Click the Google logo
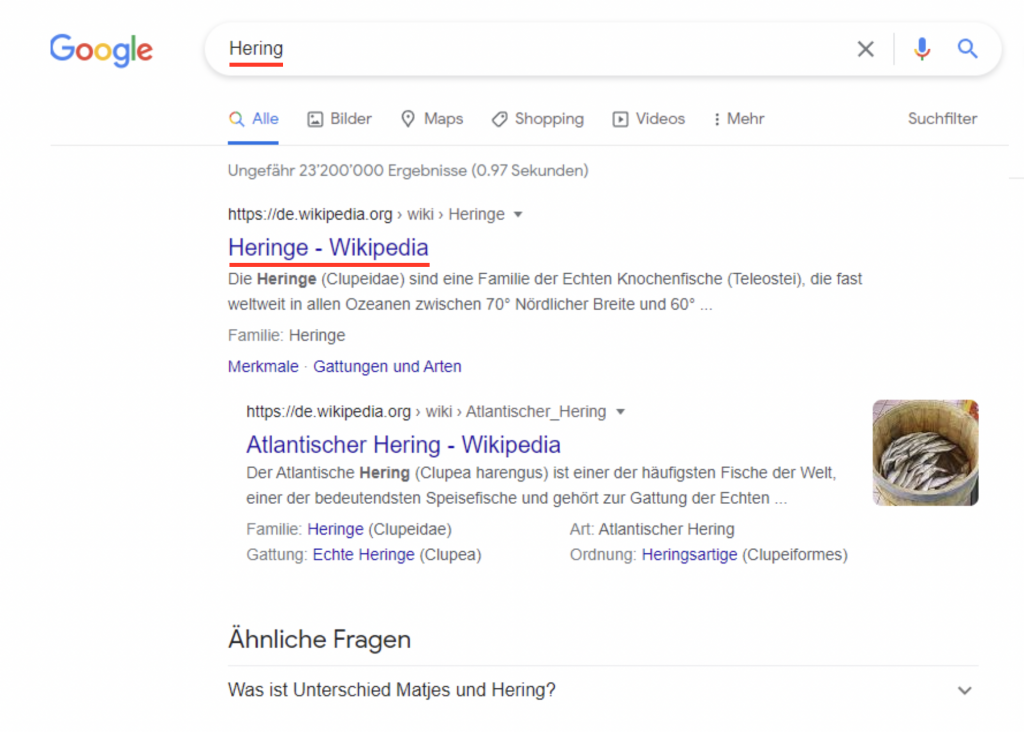The width and height of the screenshot is (1024, 732). tap(101, 50)
